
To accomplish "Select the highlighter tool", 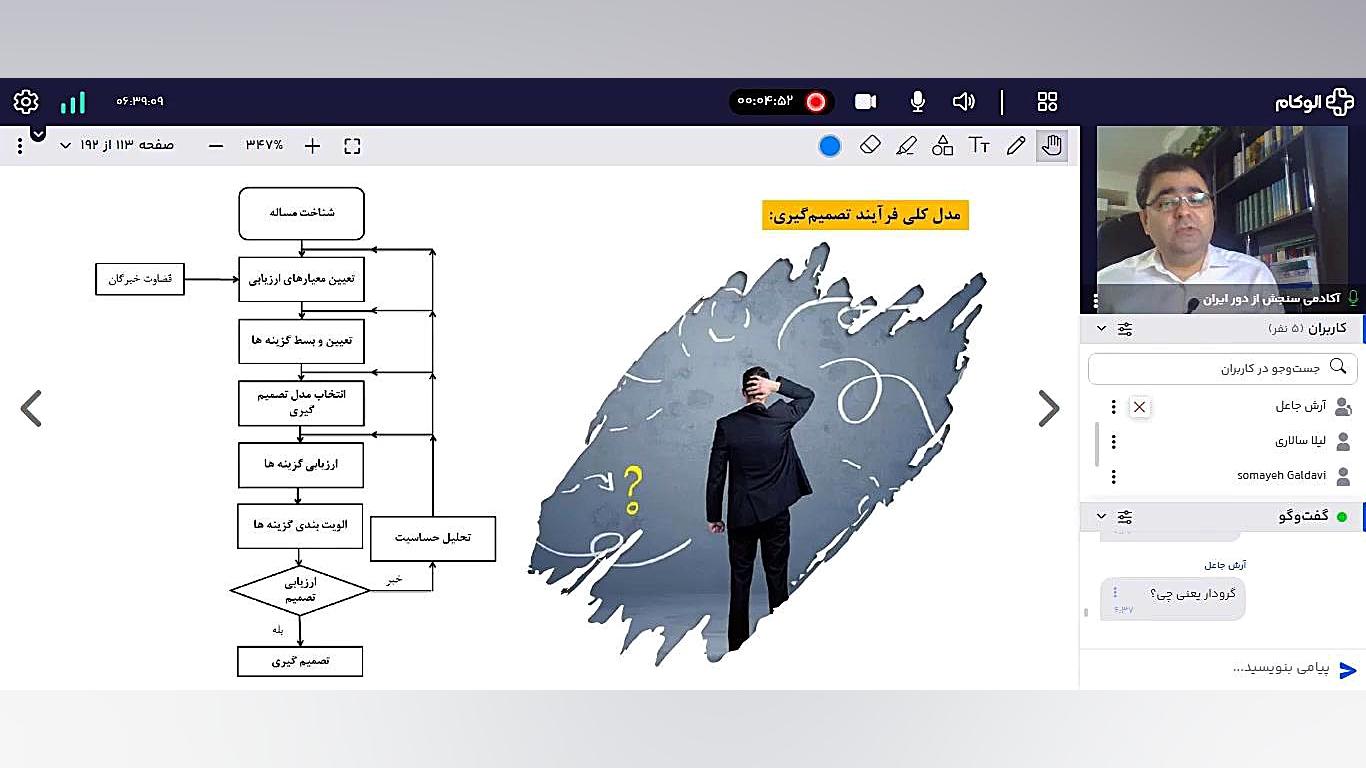I will tap(906, 146).
